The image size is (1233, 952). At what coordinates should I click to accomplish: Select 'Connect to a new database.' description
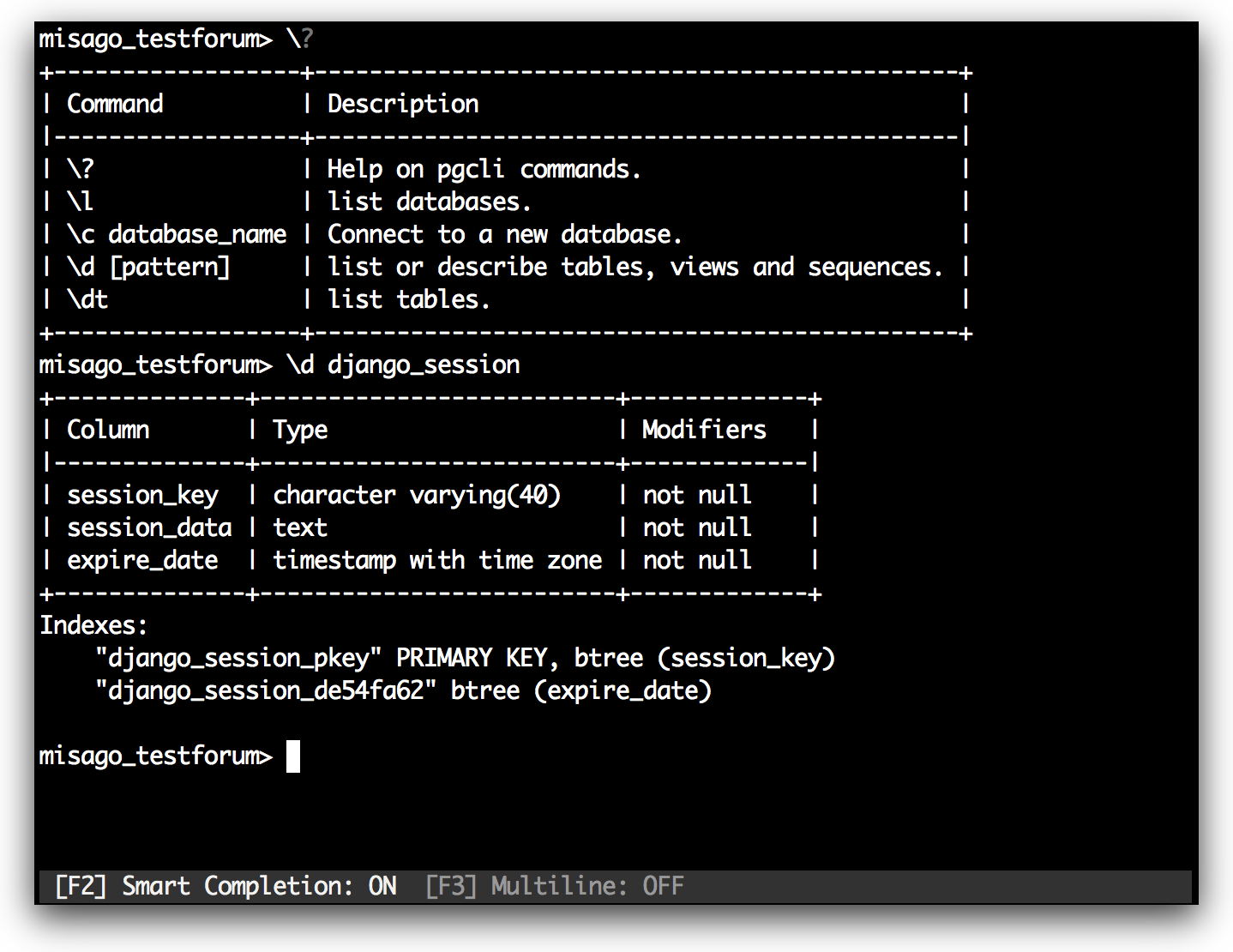tap(505, 234)
